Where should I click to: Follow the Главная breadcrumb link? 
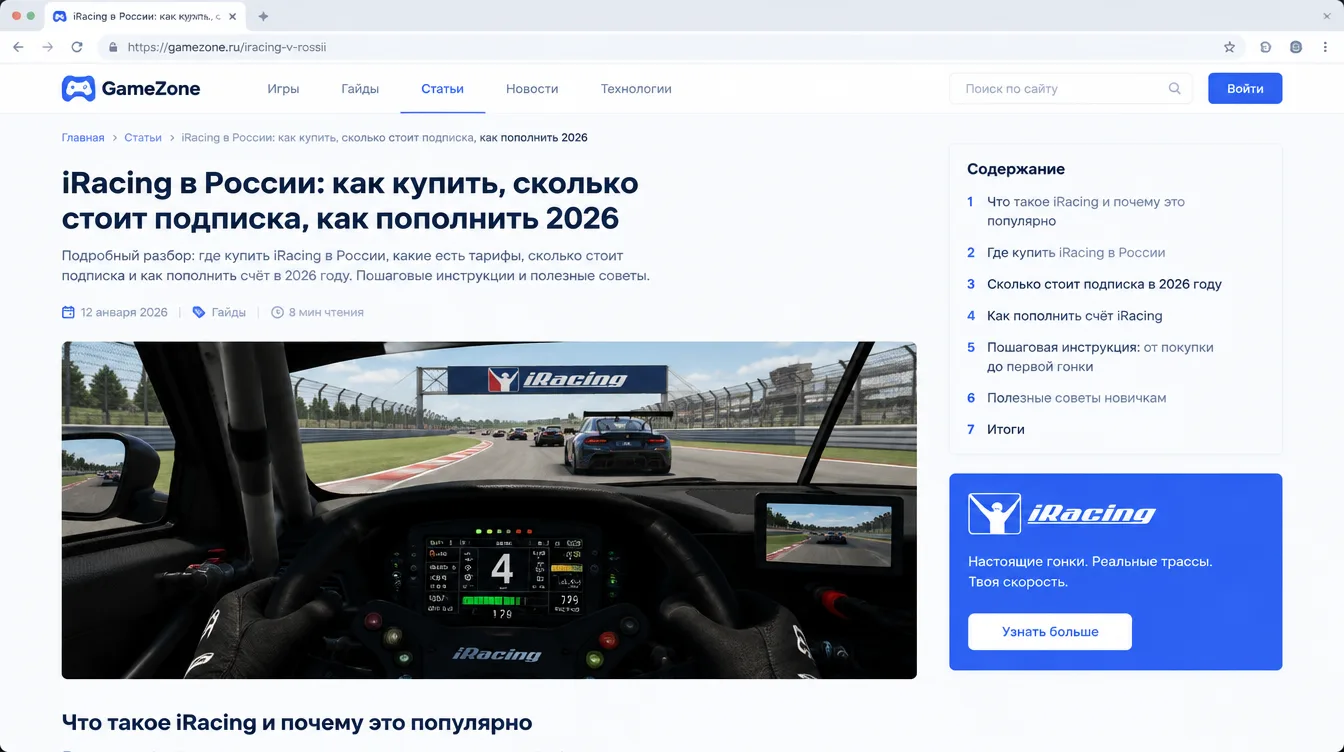tap(83, 137)
